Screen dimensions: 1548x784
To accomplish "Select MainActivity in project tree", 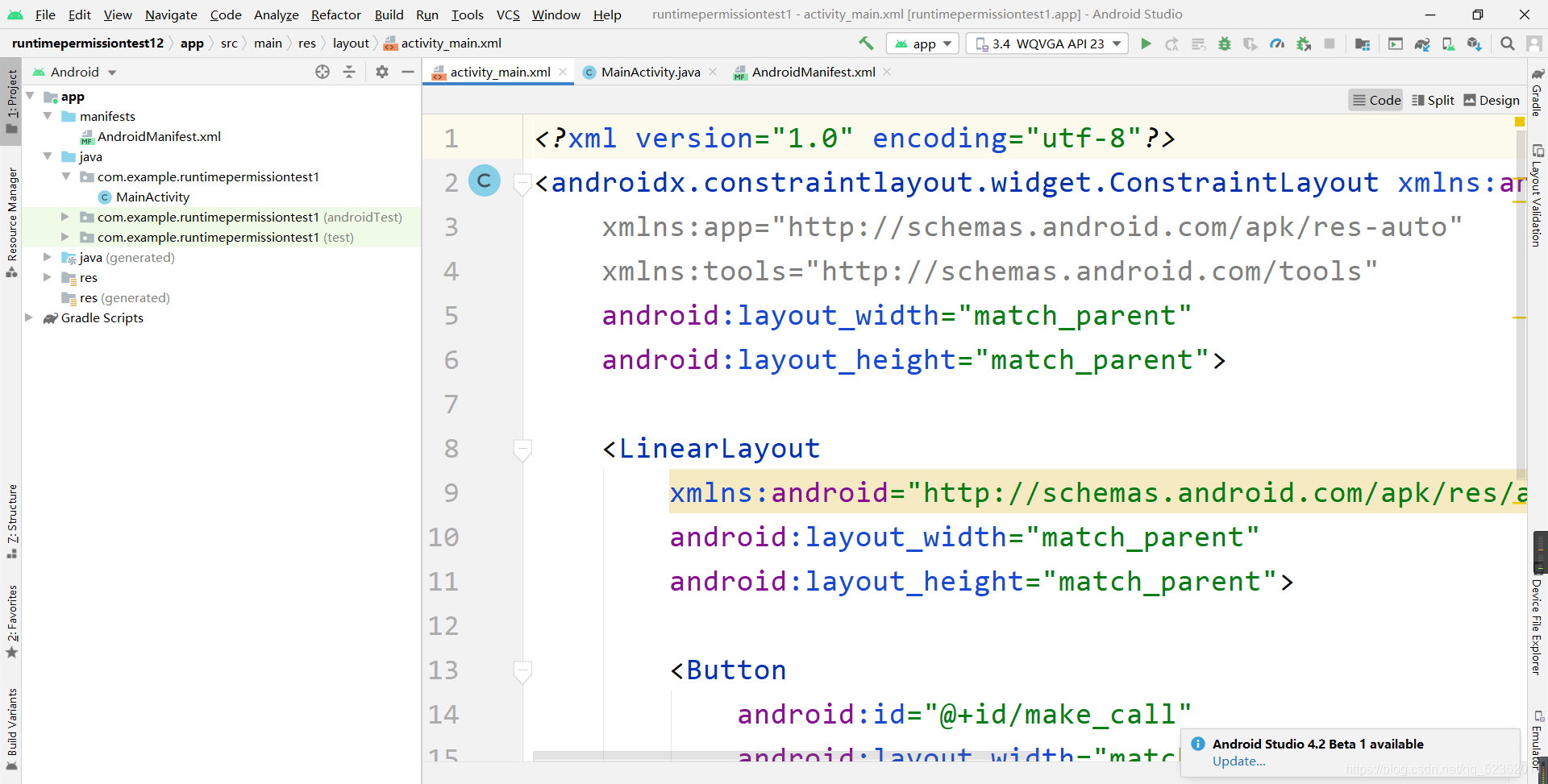I will [152, 197].
